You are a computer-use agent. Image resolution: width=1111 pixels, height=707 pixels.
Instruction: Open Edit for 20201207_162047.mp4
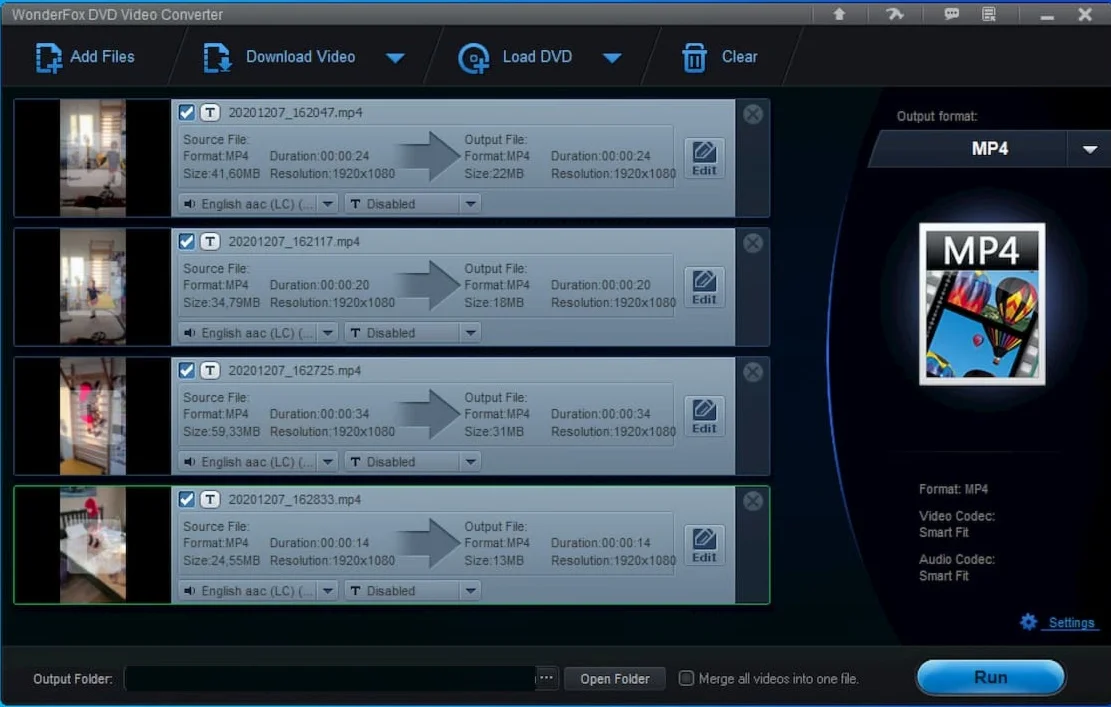point(704,158)
